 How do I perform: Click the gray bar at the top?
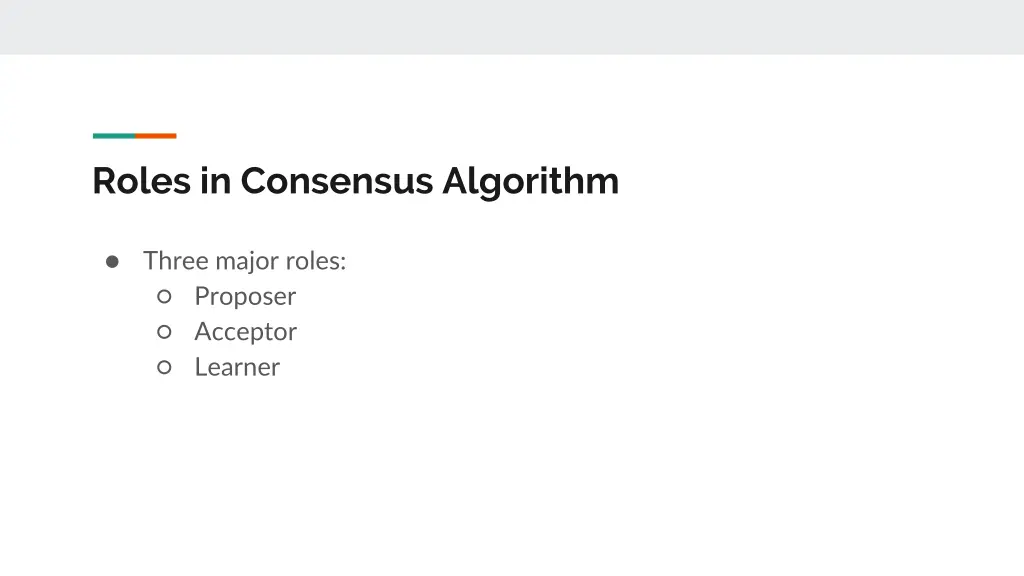512,27
